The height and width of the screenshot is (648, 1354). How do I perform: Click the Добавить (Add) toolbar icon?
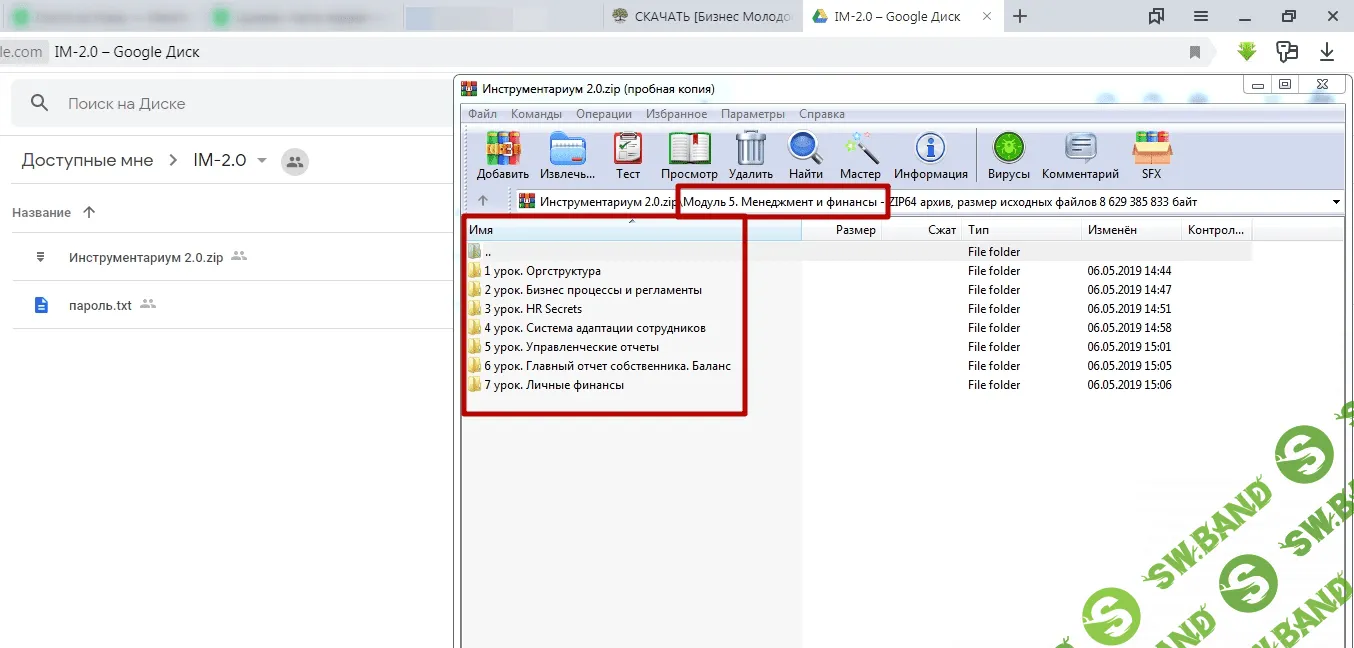tap(503, 150)
